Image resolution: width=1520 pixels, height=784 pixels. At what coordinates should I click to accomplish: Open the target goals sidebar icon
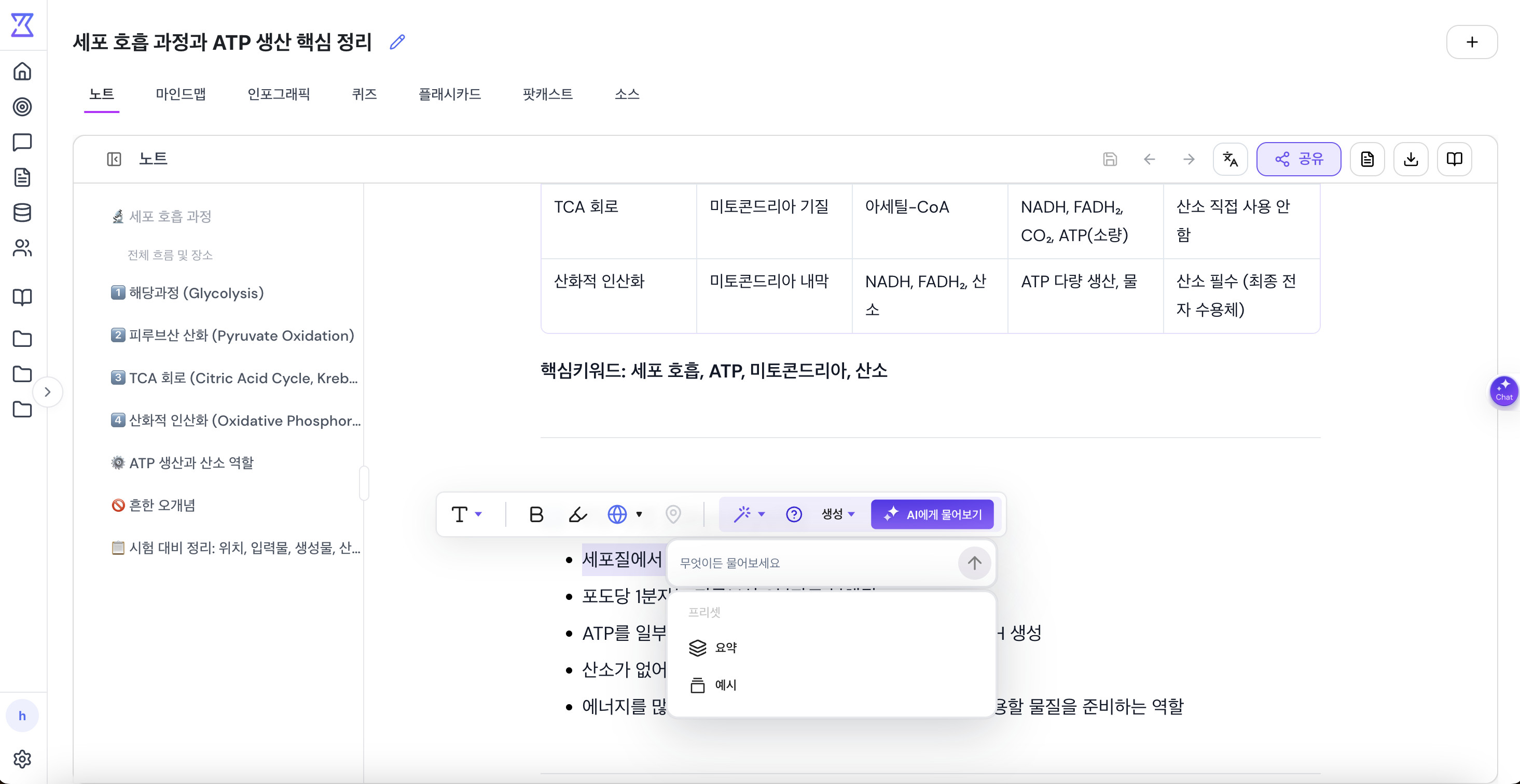(x=22, y=107)
